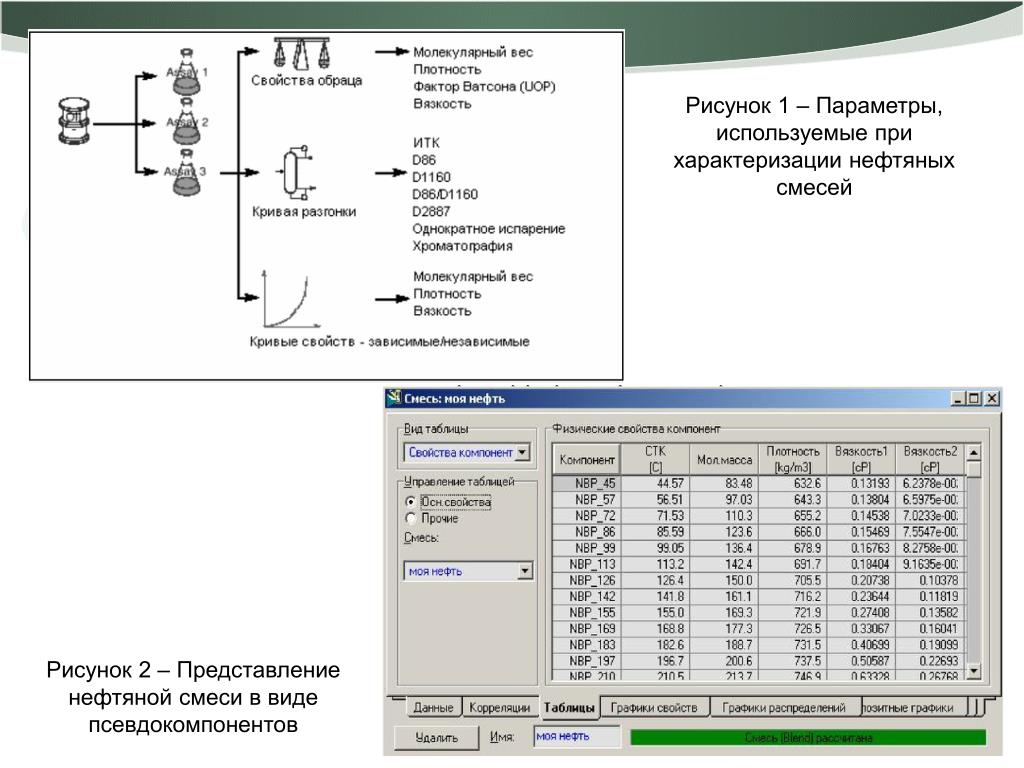Click the Плотность cell with value 737.5
Viewport: 1024px width, 768px height.
tap(792, 661)
